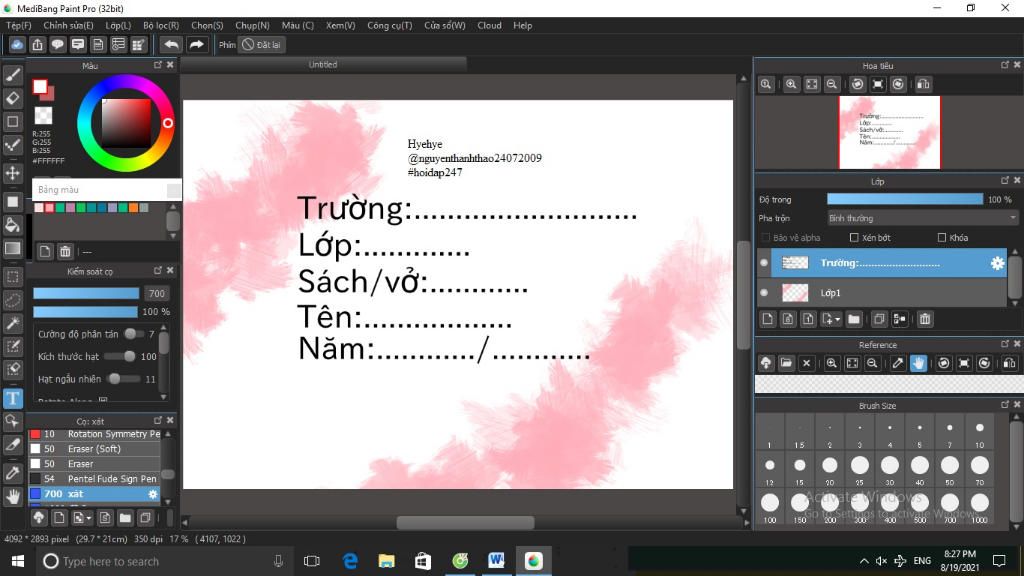Toggle the transparent color swatch

point(43,116)
